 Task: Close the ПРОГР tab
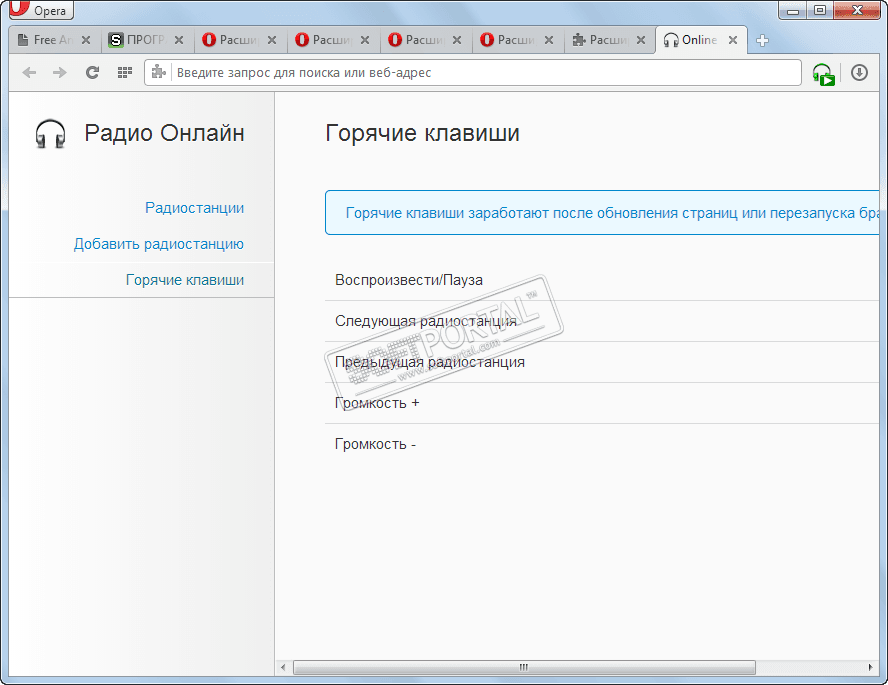pos(178,40)
